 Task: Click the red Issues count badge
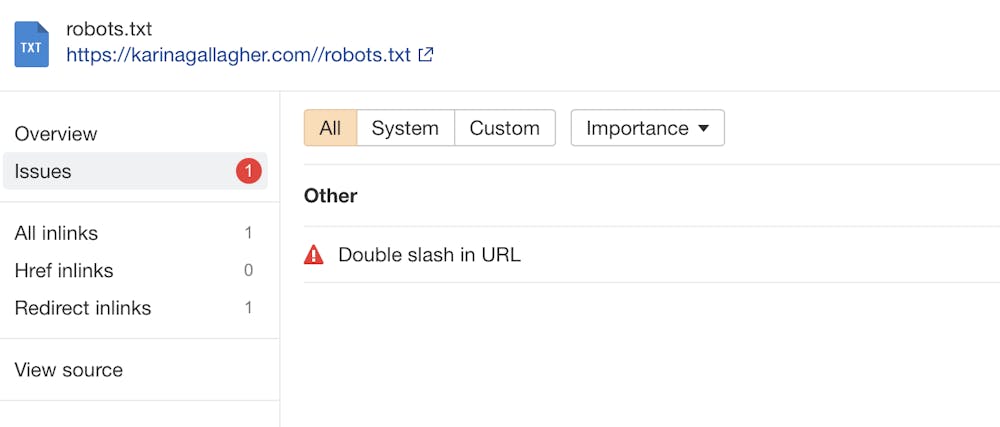(x=248, y=171)
